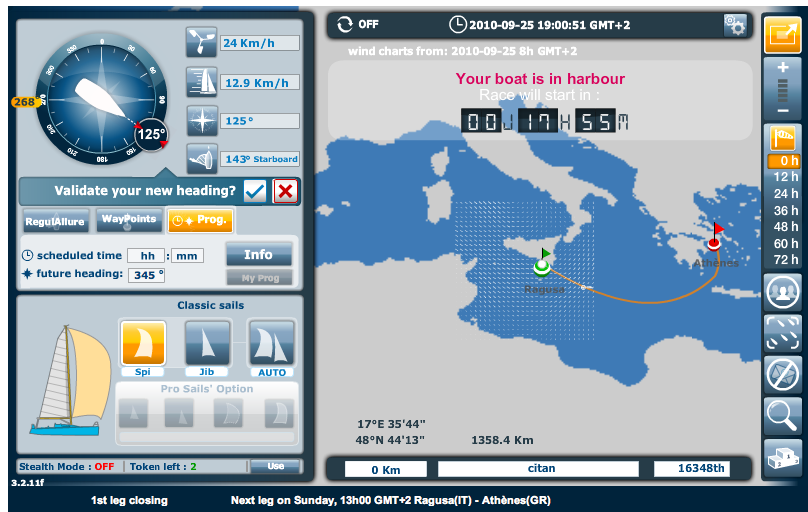Click the wind speed propeller icon
The height and width of the screenshot is (512, 808).
pos(202,42)
